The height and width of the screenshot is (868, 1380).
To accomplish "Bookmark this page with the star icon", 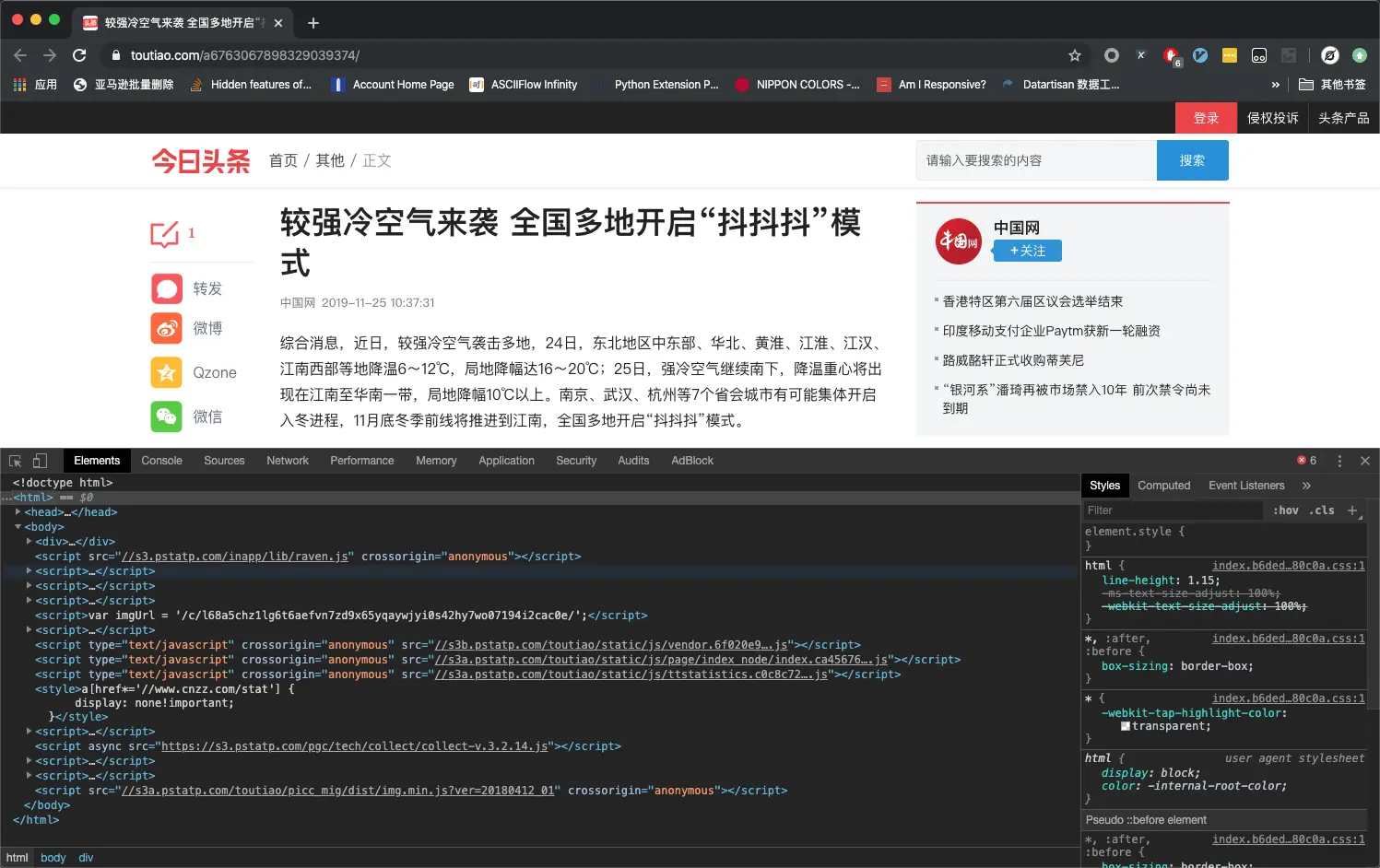I will tap(1075, 55).
